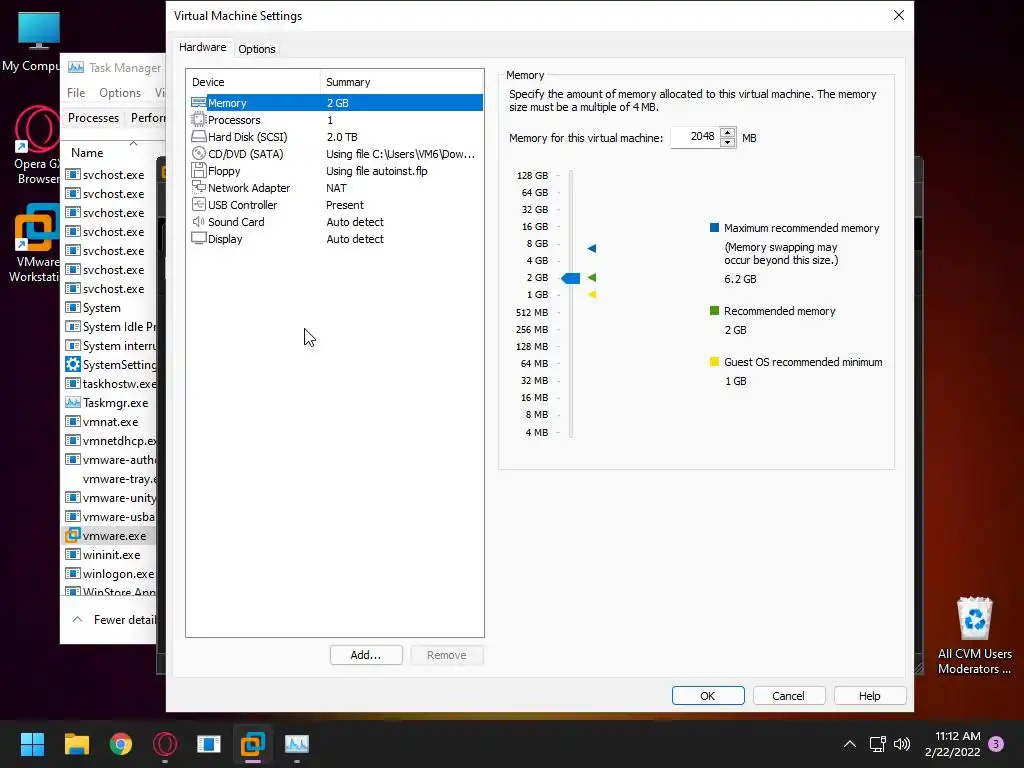Select wininit.exe process row
Image resolution: width=1024 pixels, height=768 pixels.
108,554
